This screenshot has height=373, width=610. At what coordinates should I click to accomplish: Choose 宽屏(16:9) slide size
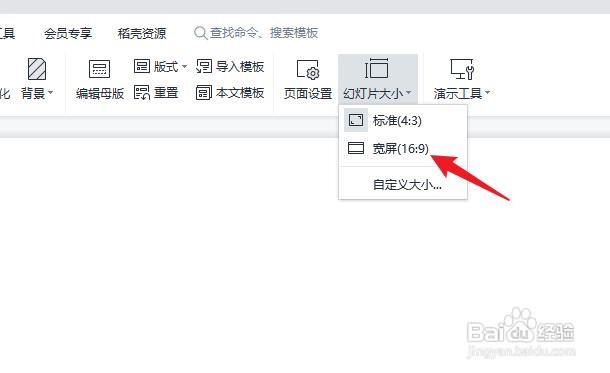[x=403, y=148]
